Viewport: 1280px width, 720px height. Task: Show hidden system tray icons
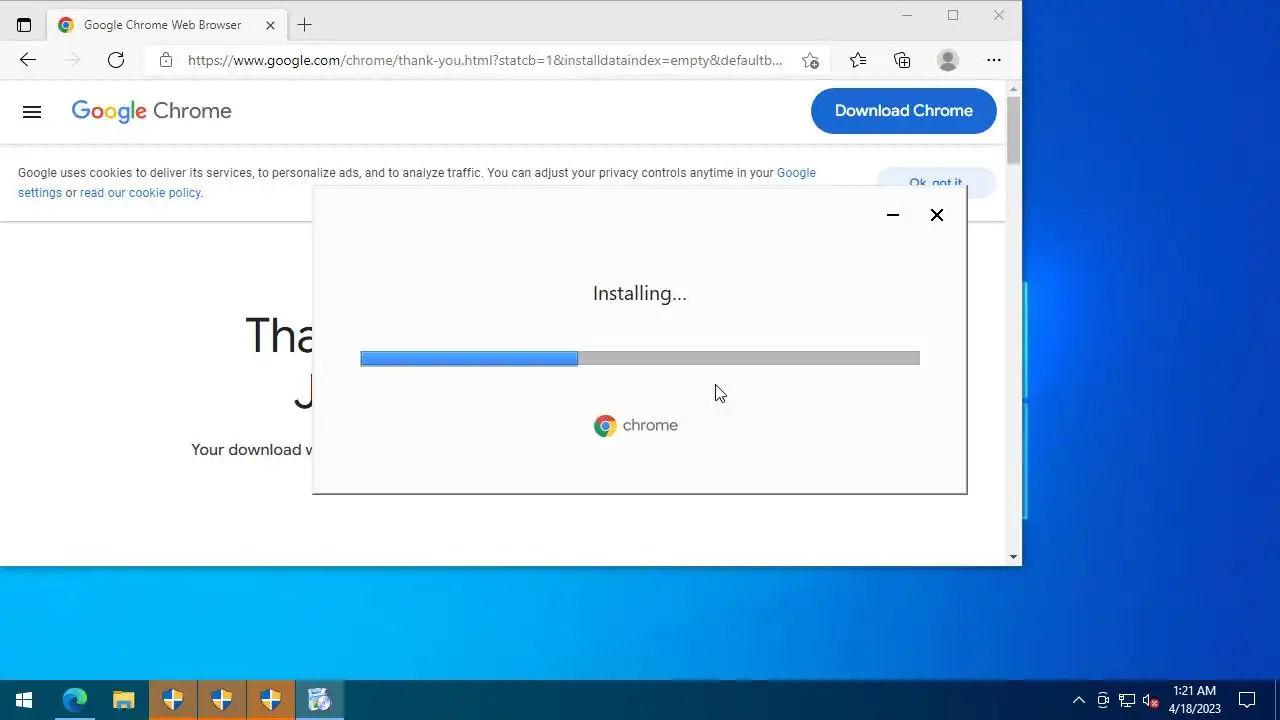(1079, 700)
